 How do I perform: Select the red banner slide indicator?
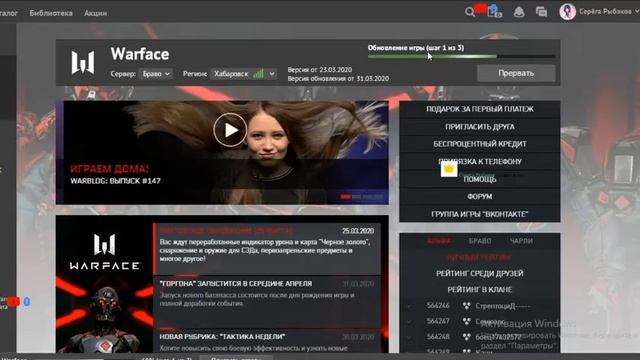[x=346, y=197]
